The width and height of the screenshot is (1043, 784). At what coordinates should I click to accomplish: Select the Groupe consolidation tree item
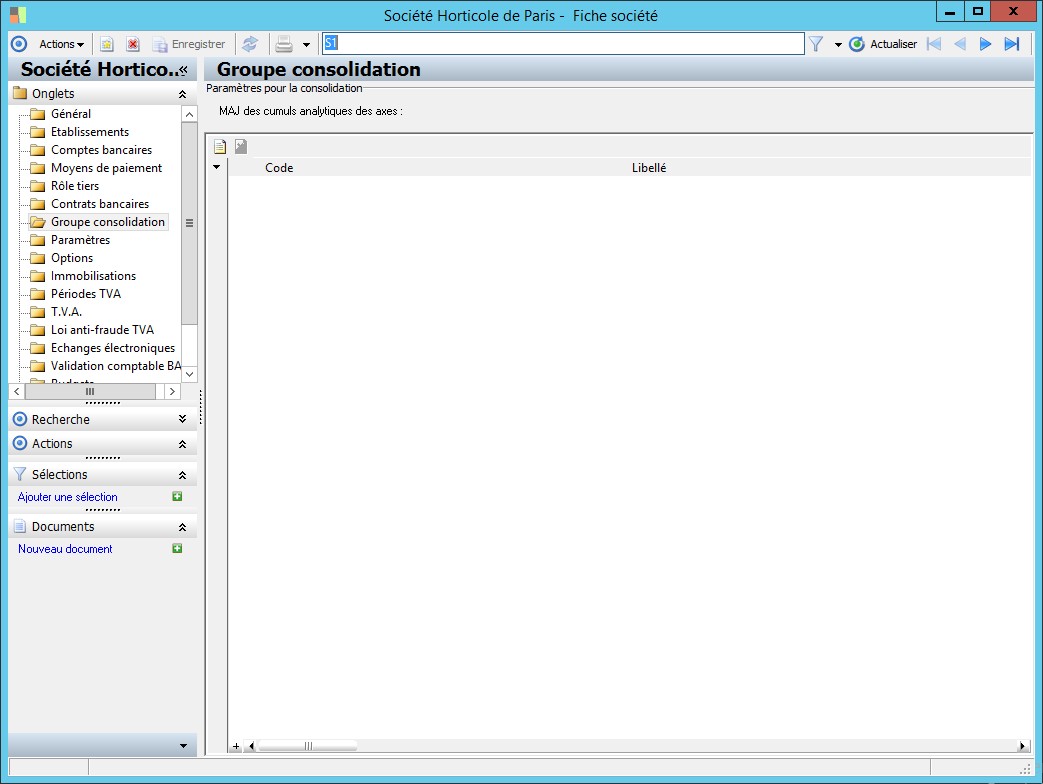click(108, 221)
